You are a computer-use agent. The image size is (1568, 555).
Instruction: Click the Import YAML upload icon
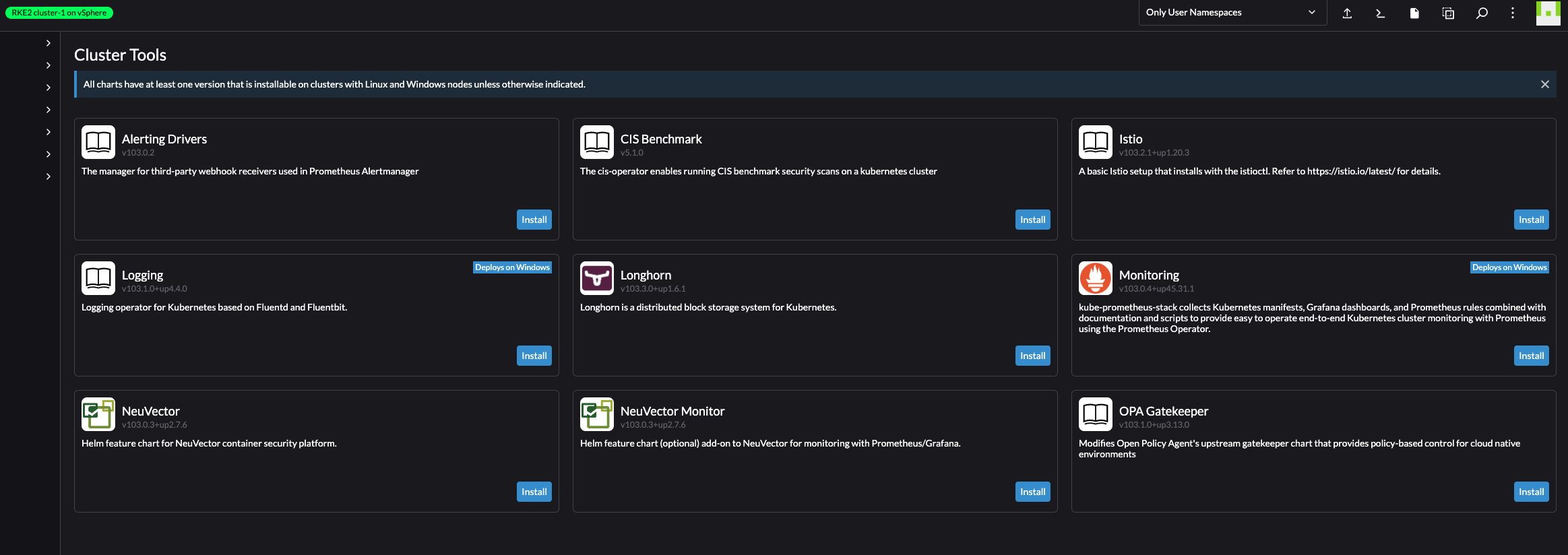coord(1347,13)
